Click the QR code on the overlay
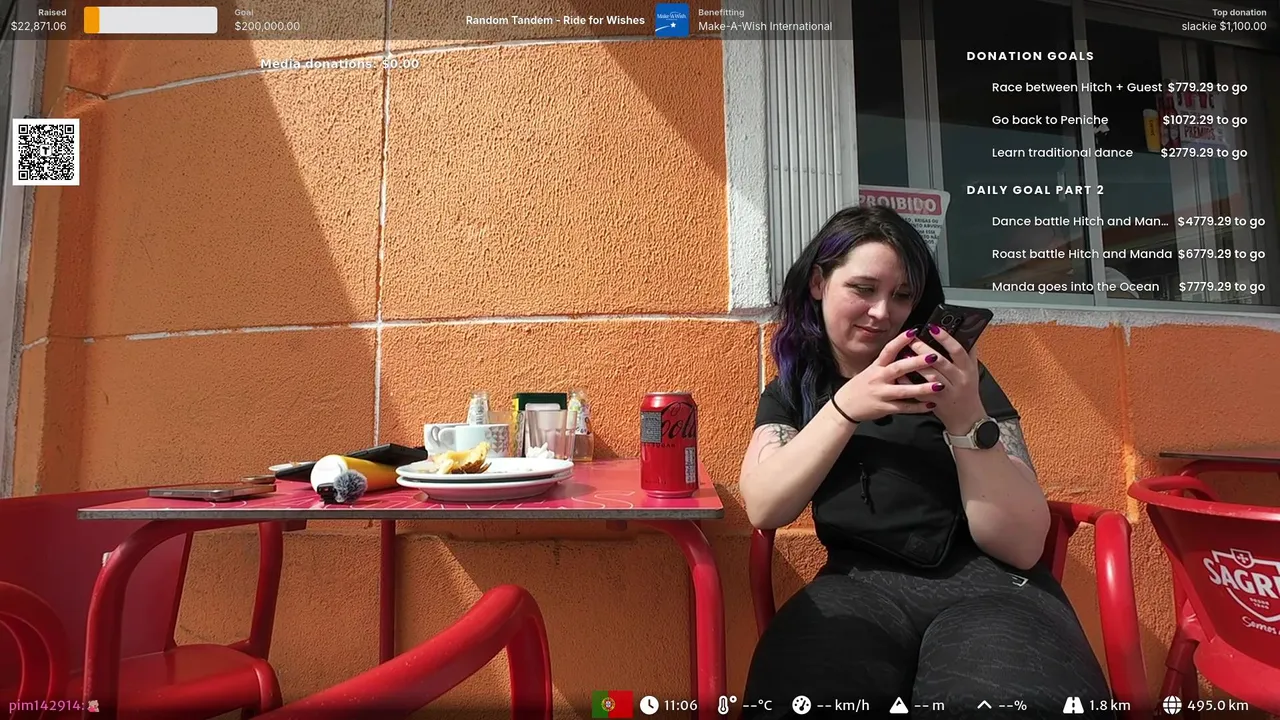The image size is (1280, 720). 46,152
